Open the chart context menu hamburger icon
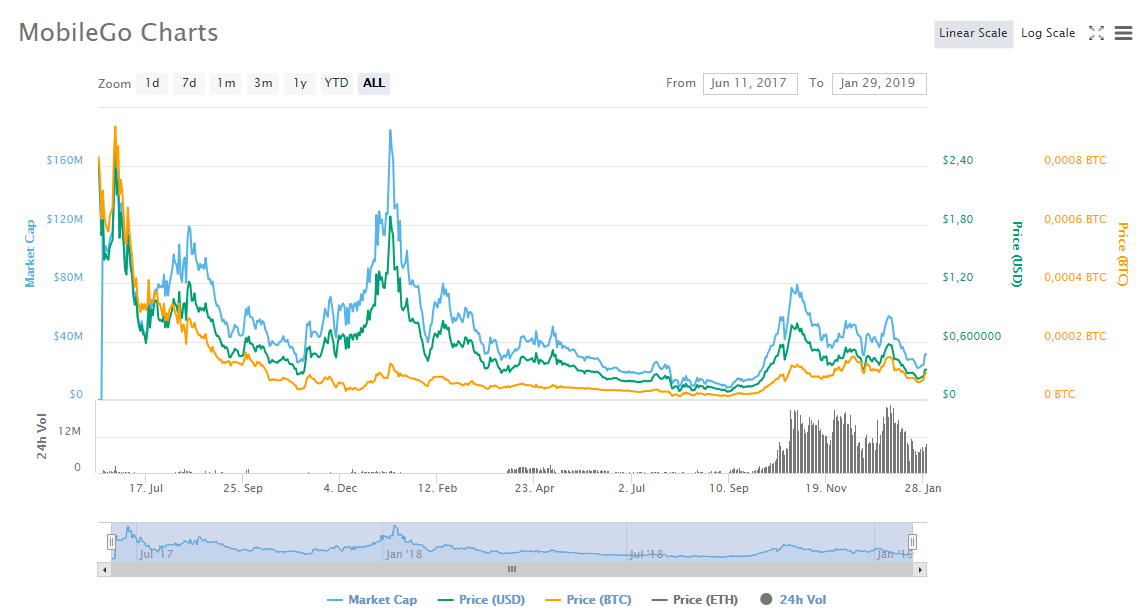 coord(1123,33)
